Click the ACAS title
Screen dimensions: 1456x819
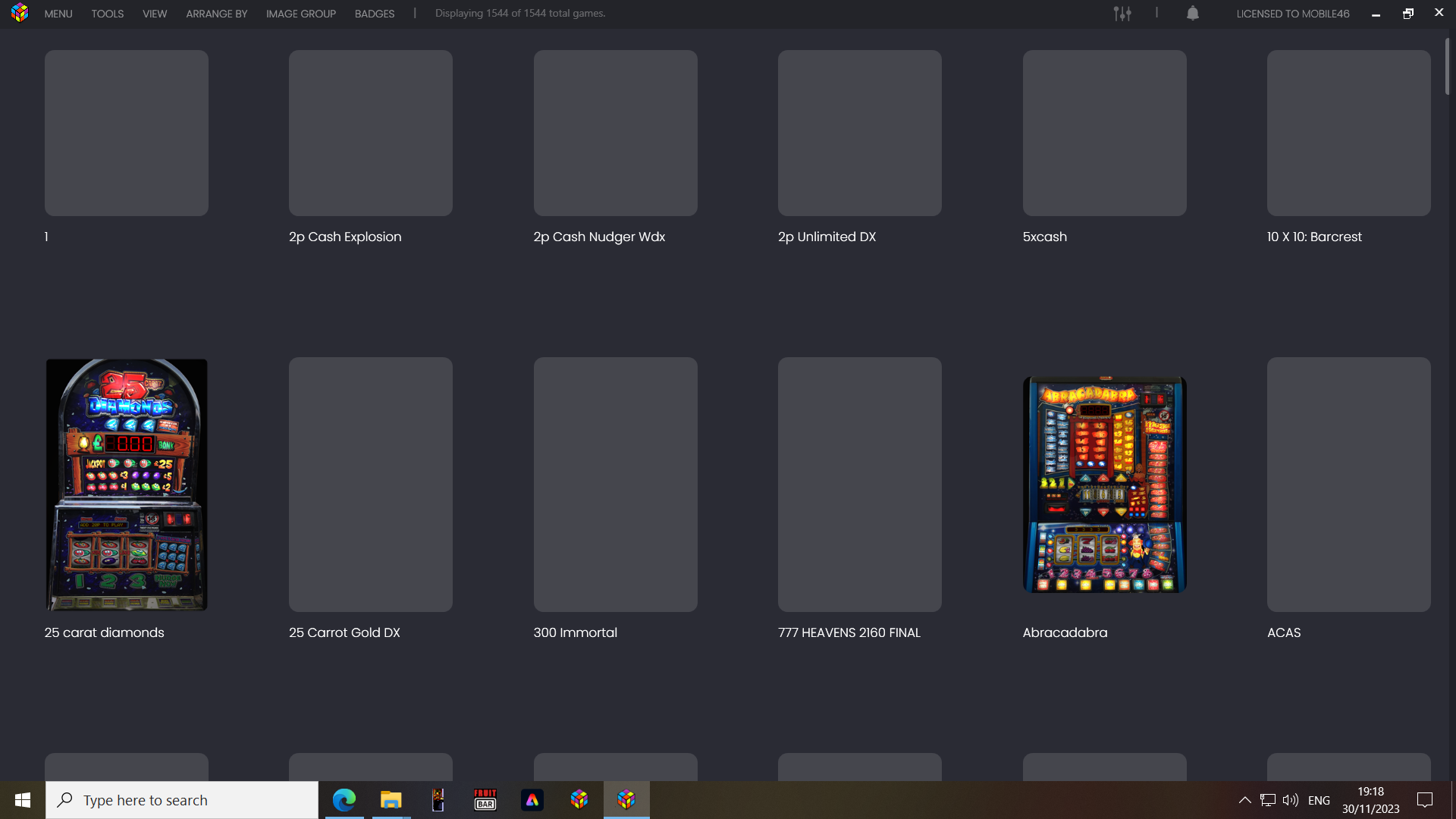coord(1284,632)
